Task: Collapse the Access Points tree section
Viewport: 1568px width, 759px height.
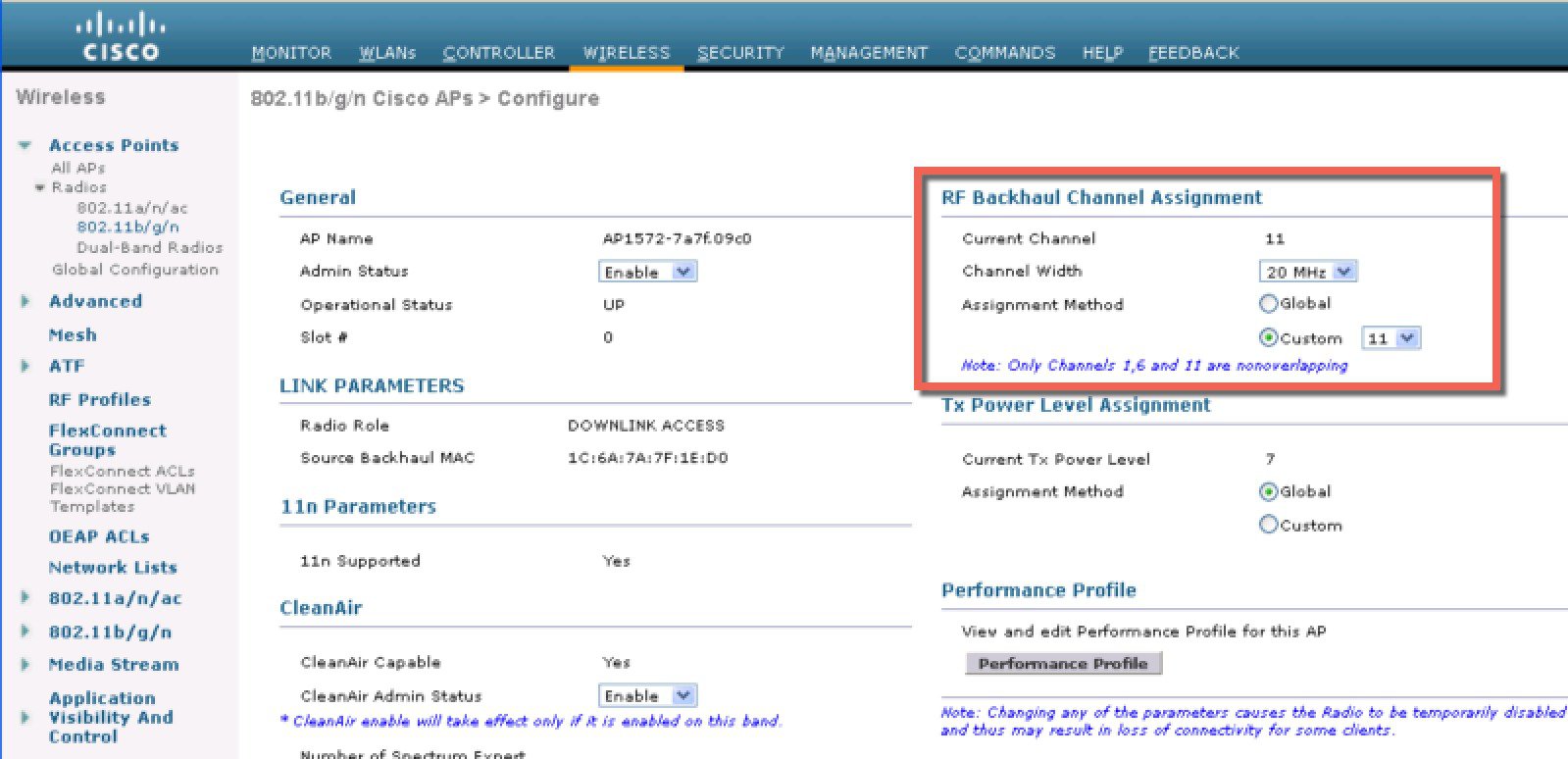Action: pos(25,145)
